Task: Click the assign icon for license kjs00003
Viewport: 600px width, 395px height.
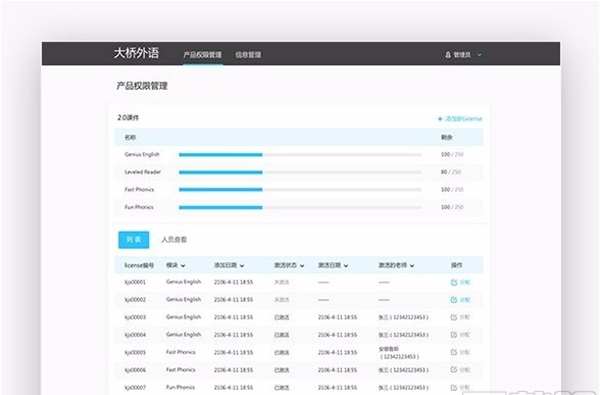Action: [x=454, y=317]
